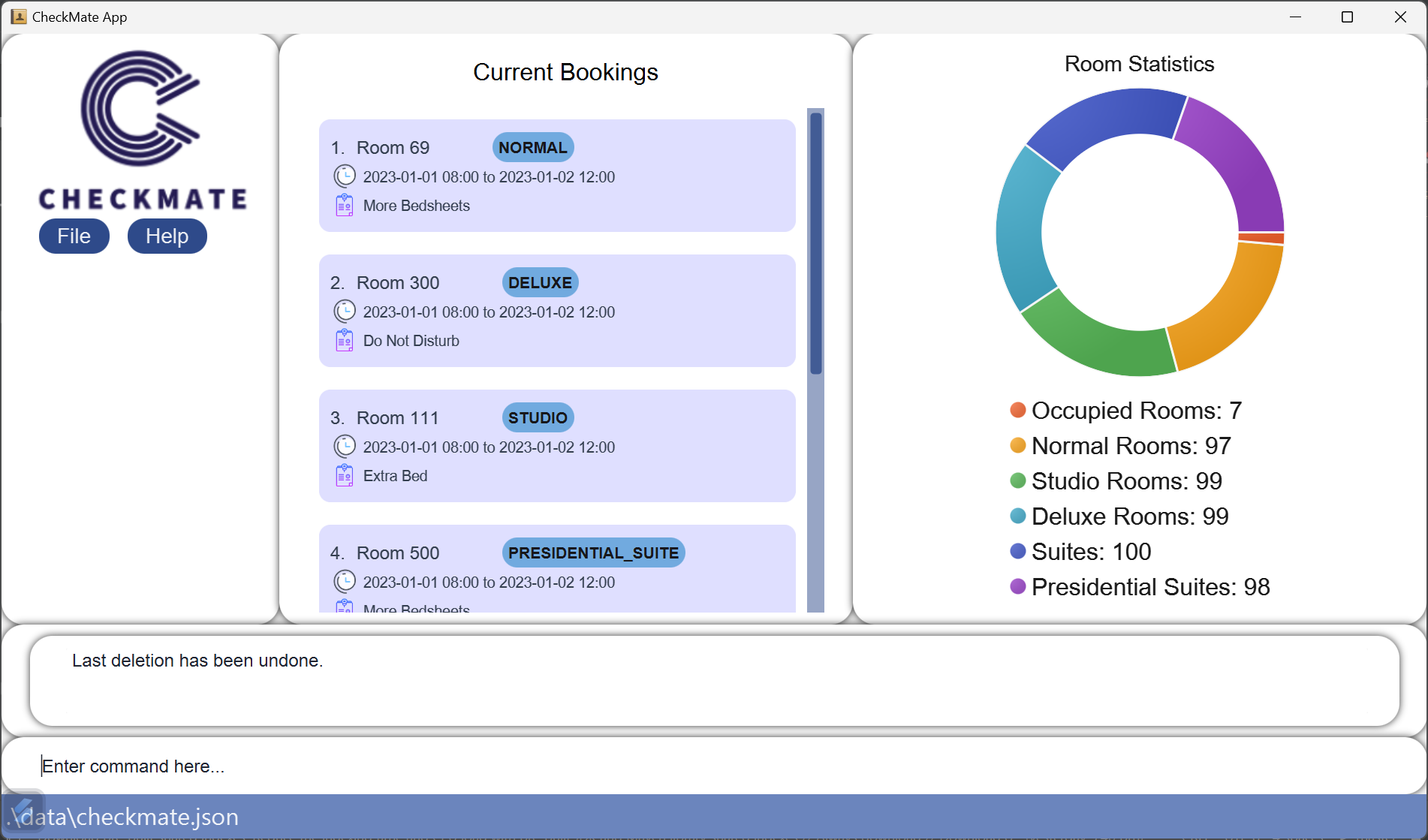
Task: Minimize the CheckMate App window
Action: 1295,17
